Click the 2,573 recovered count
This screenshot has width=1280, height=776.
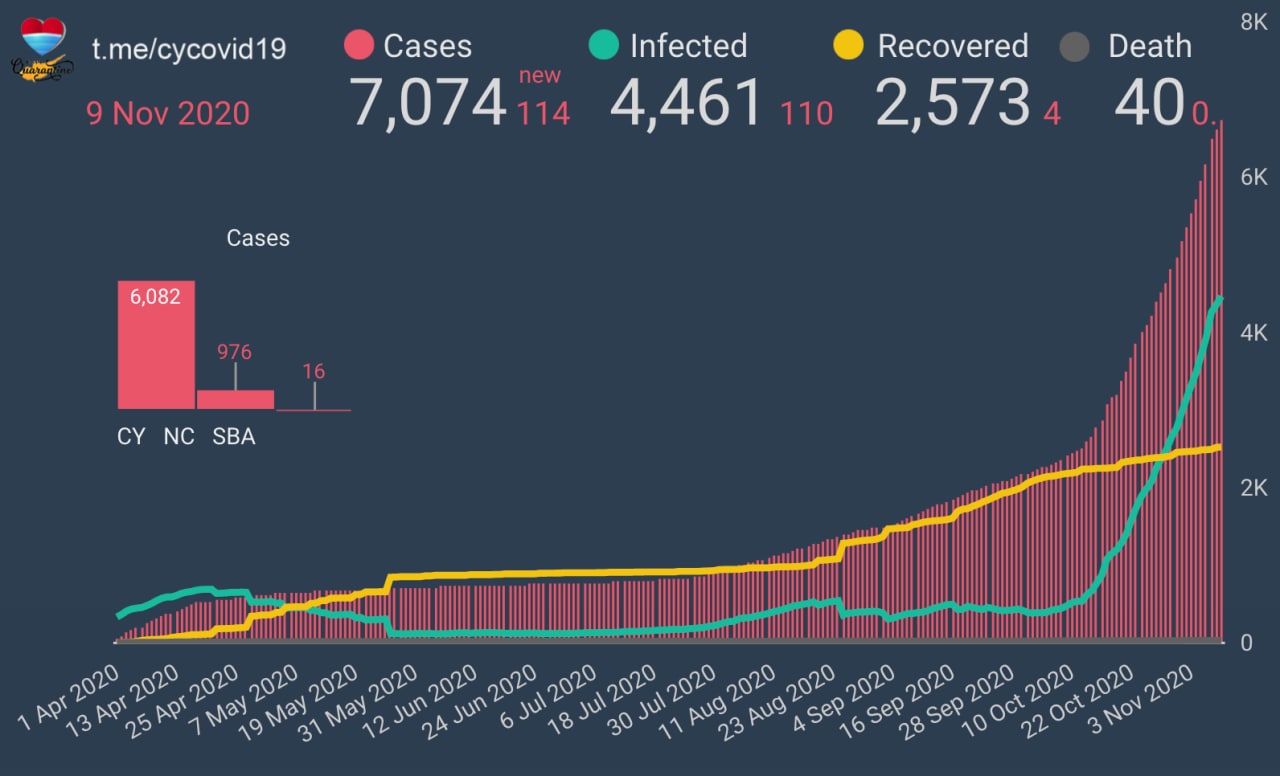pos(951,103)
